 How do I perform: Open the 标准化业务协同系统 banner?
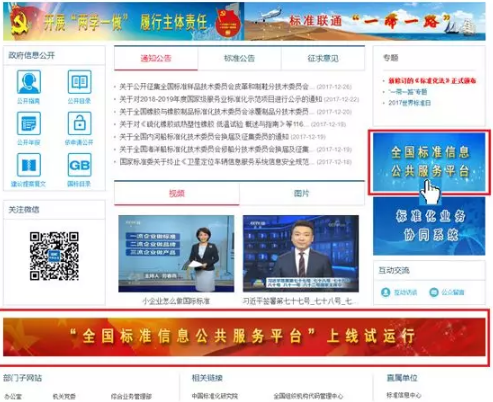tap(429, 226)
